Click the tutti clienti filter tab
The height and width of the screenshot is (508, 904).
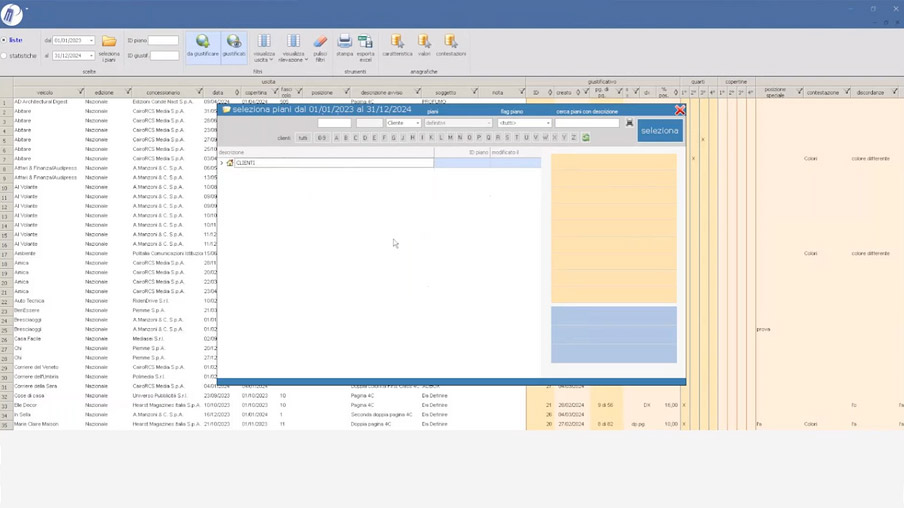click(303, 138)
